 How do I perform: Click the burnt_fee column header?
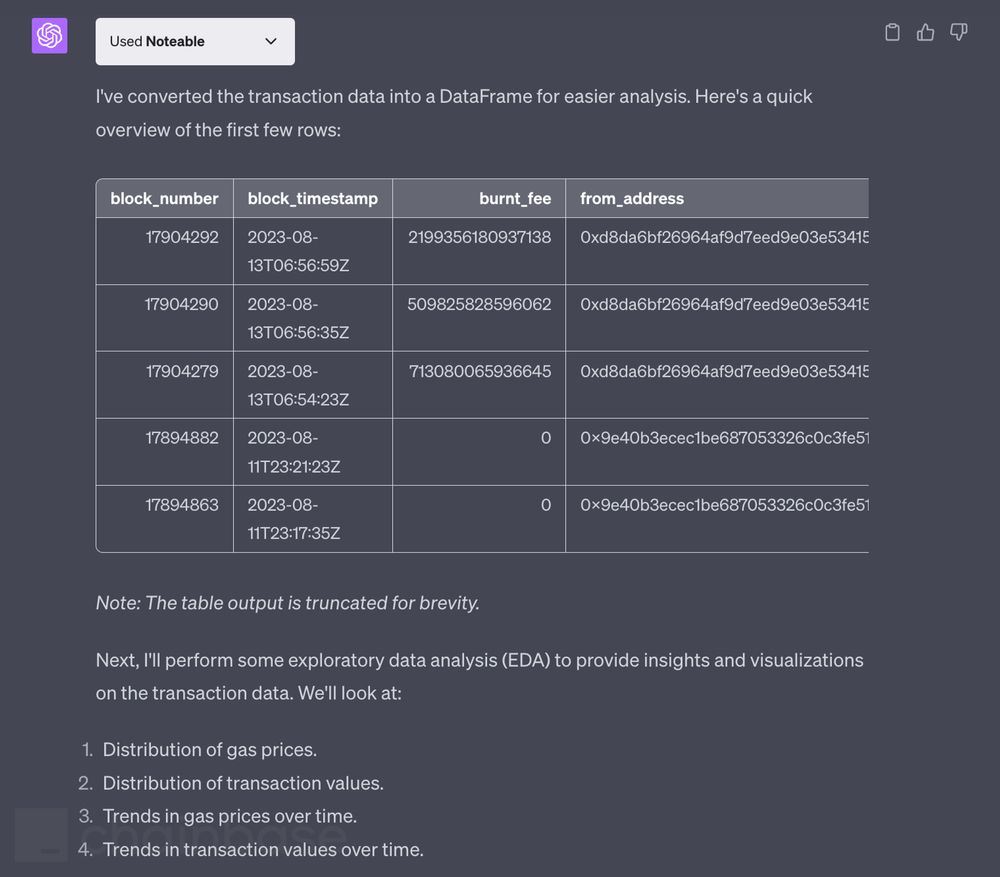(x=515, y=198)
